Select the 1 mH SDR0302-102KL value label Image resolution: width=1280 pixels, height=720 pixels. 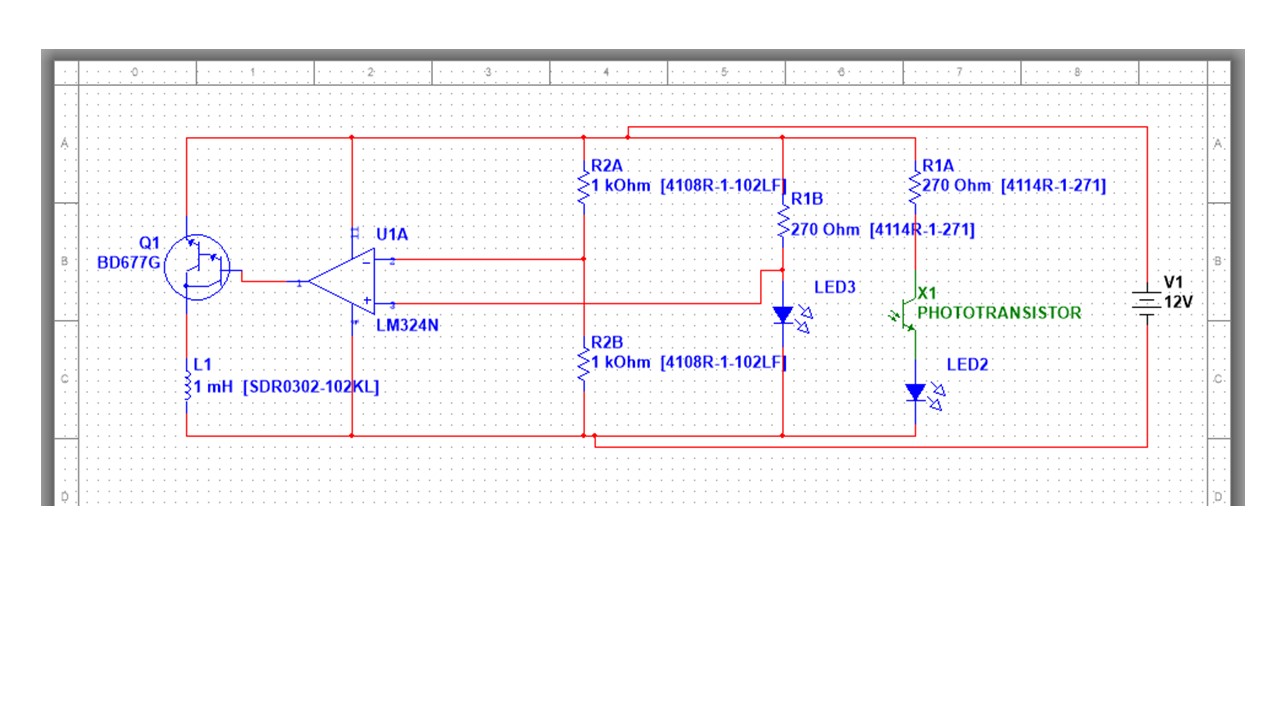click(286, 387)
